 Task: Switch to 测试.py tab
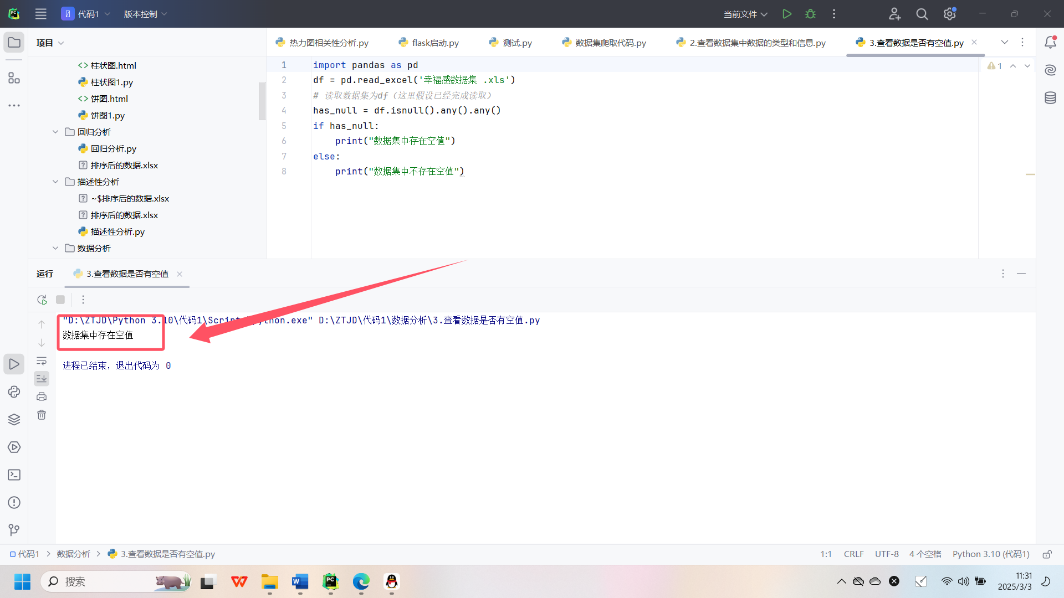click(x=510, y=43)
